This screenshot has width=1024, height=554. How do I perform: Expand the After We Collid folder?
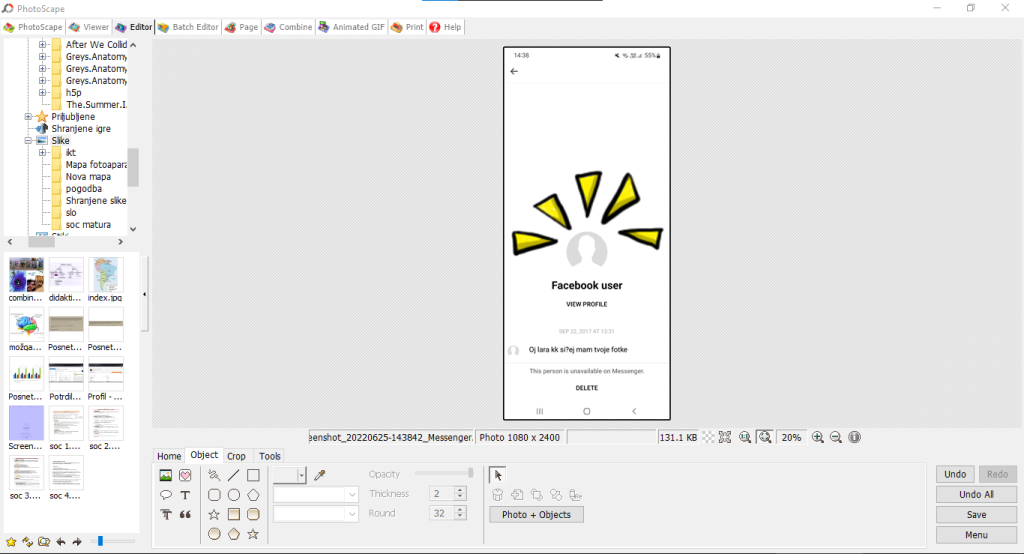pyautogui.click(x=42, y=44)
